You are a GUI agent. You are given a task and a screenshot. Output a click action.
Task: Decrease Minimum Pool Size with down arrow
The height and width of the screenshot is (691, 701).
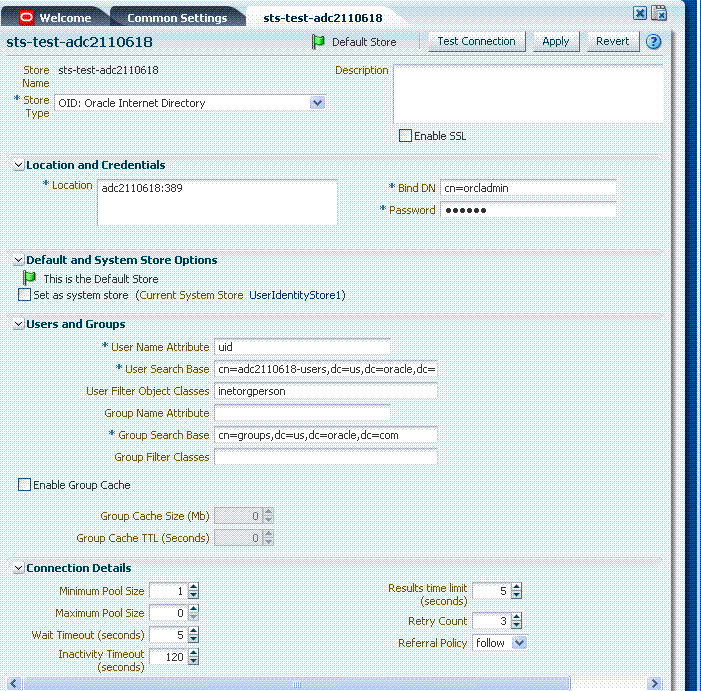coord(193,595)
